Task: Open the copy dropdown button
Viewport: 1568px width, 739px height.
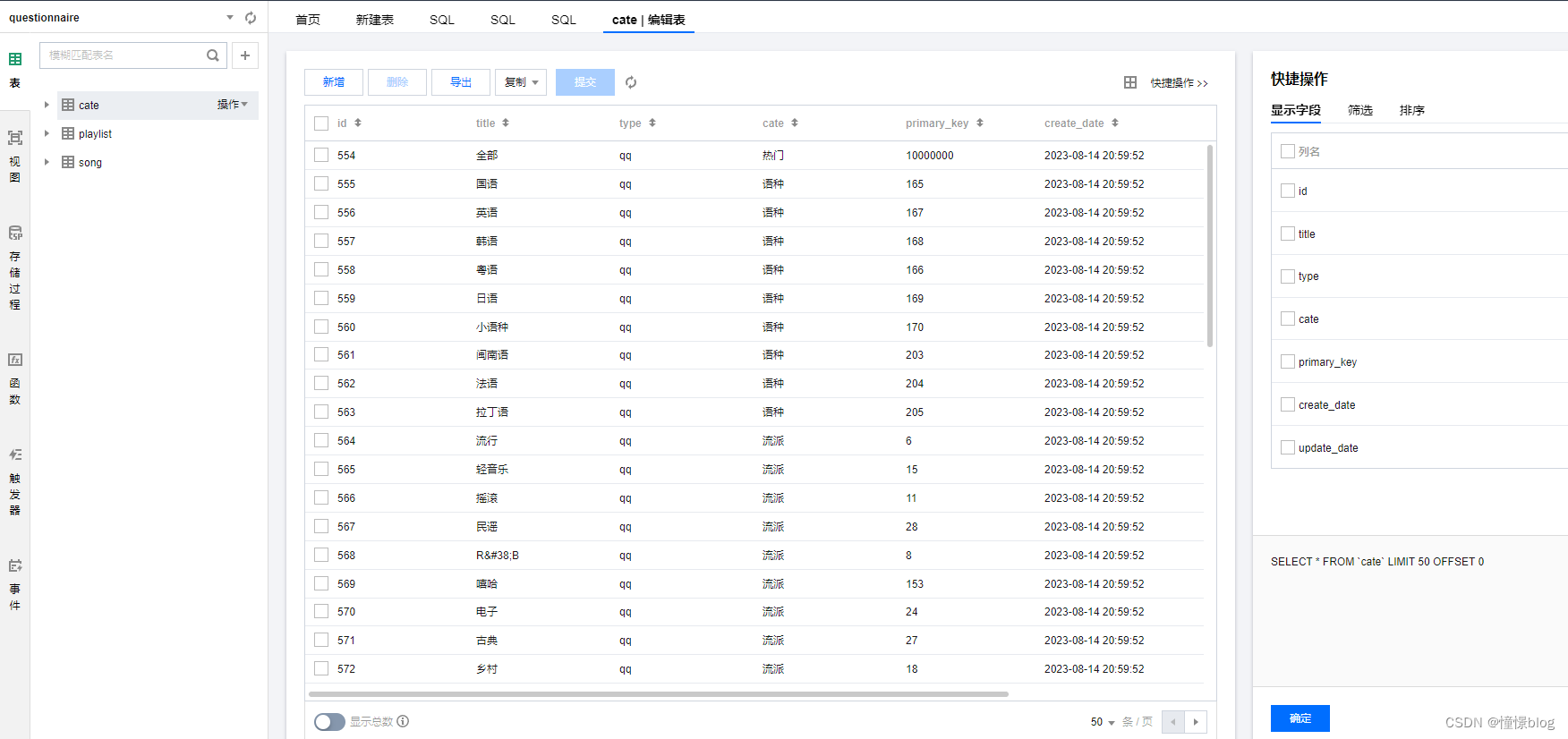Action: click(521, 82)
